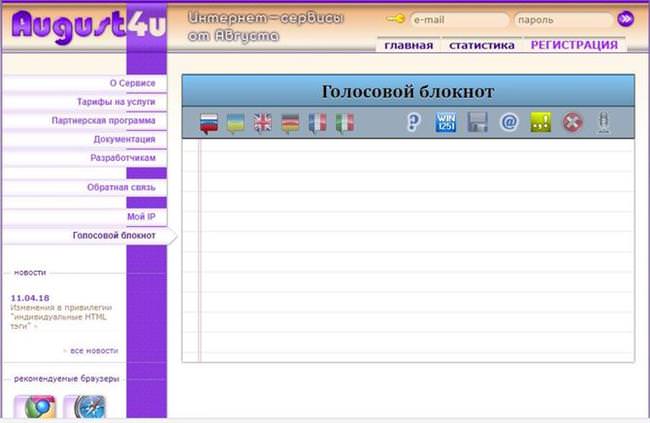Start recording with the microphone icon
The image size is (650, 423).
click(604, 123)
